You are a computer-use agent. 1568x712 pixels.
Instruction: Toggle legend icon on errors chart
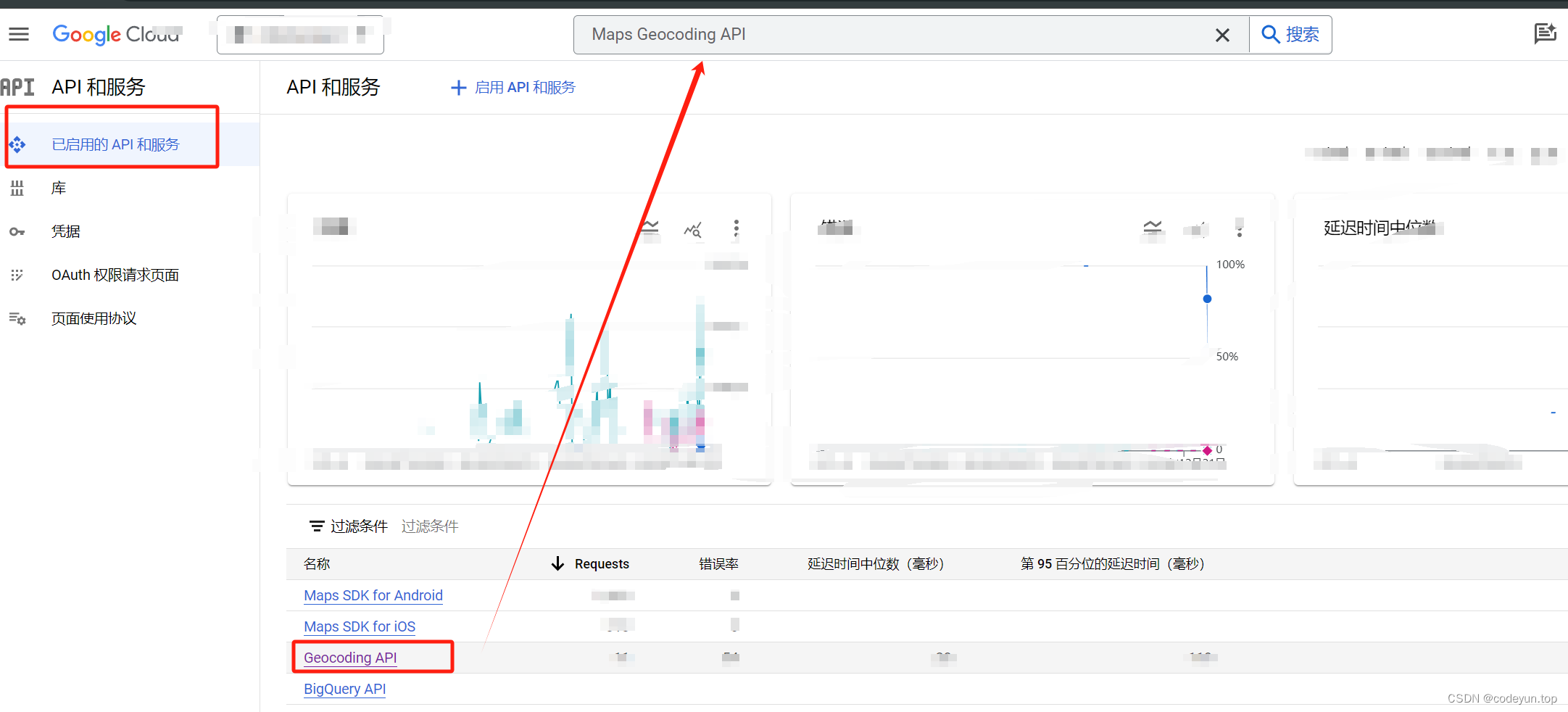[x=1153, y=228]
